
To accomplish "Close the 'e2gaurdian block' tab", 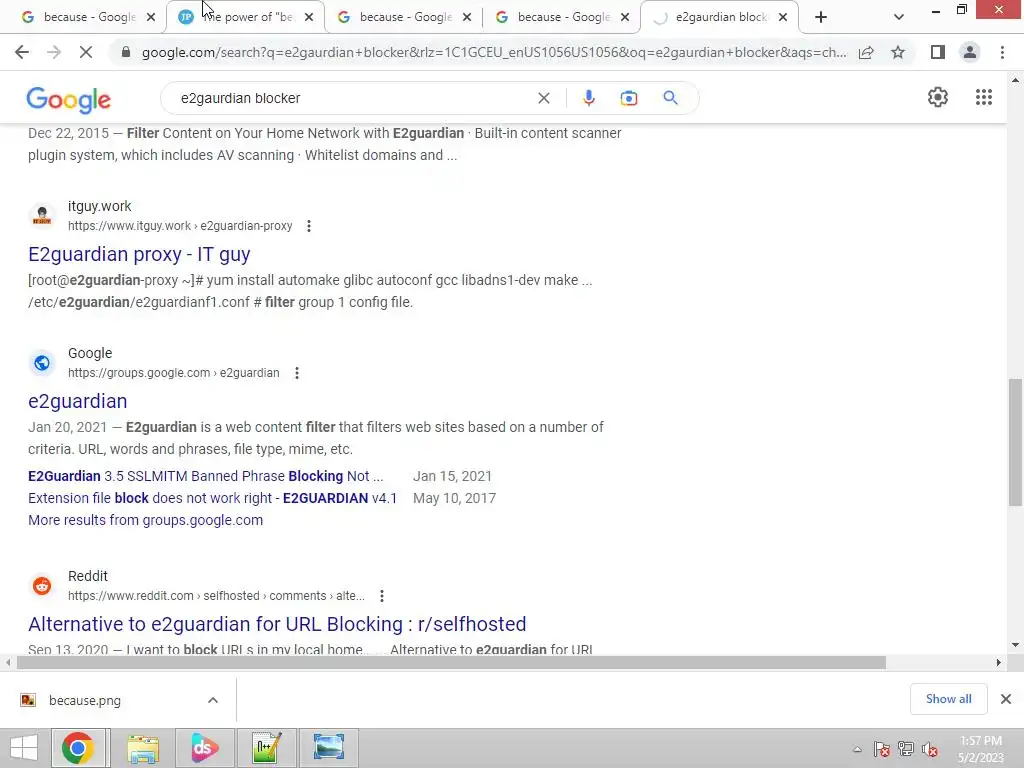I will point(783,18).
